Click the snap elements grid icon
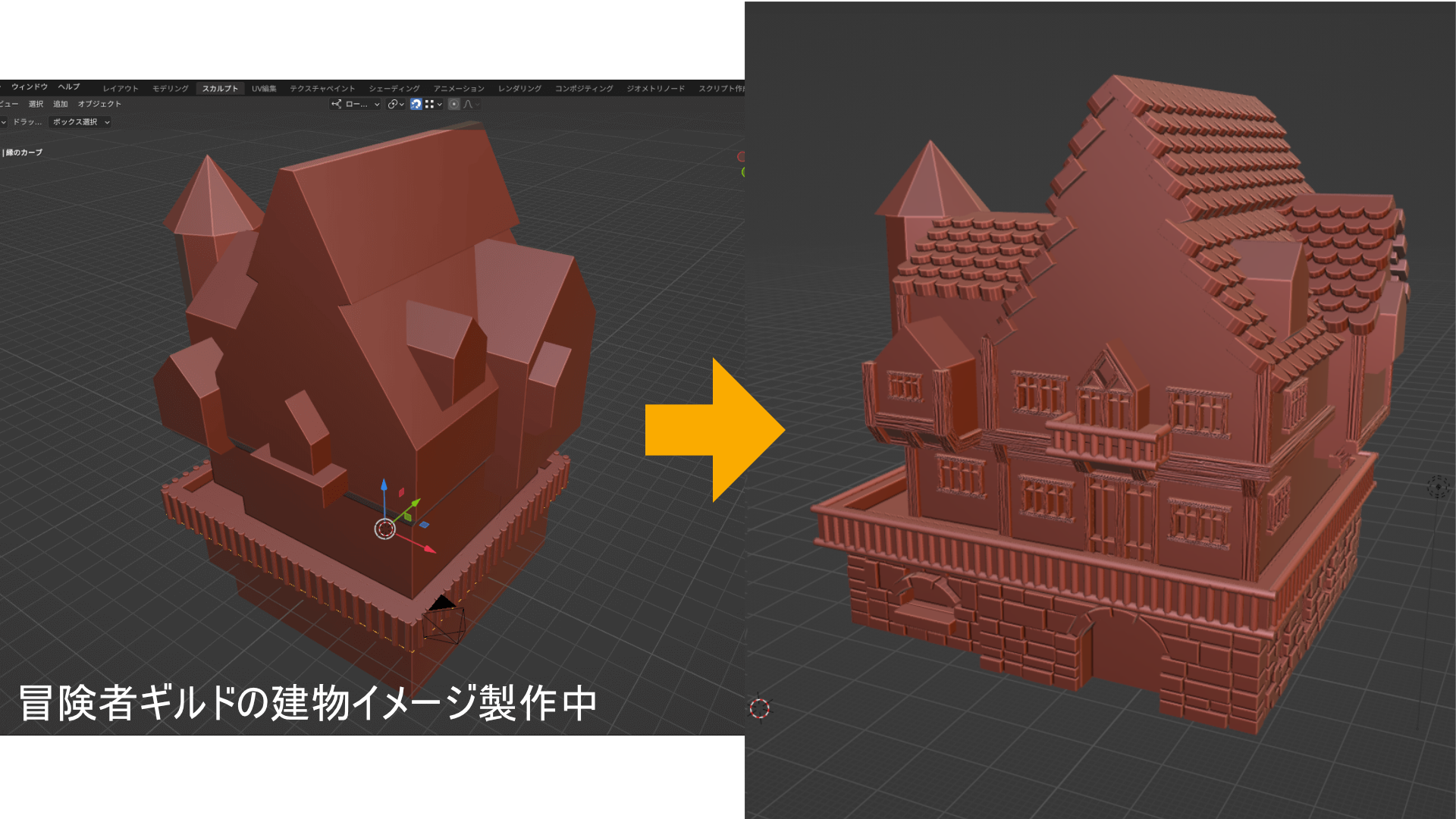The height and width of the screenshot is (819, 1456). [429, 105]
